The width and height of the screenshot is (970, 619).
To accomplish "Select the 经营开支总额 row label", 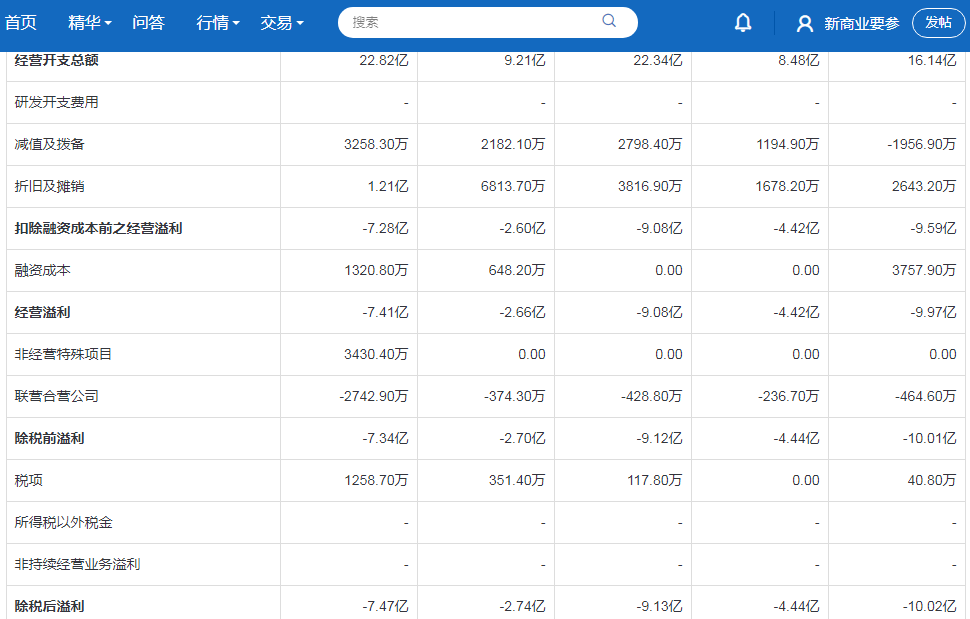I will coord(57,60).
